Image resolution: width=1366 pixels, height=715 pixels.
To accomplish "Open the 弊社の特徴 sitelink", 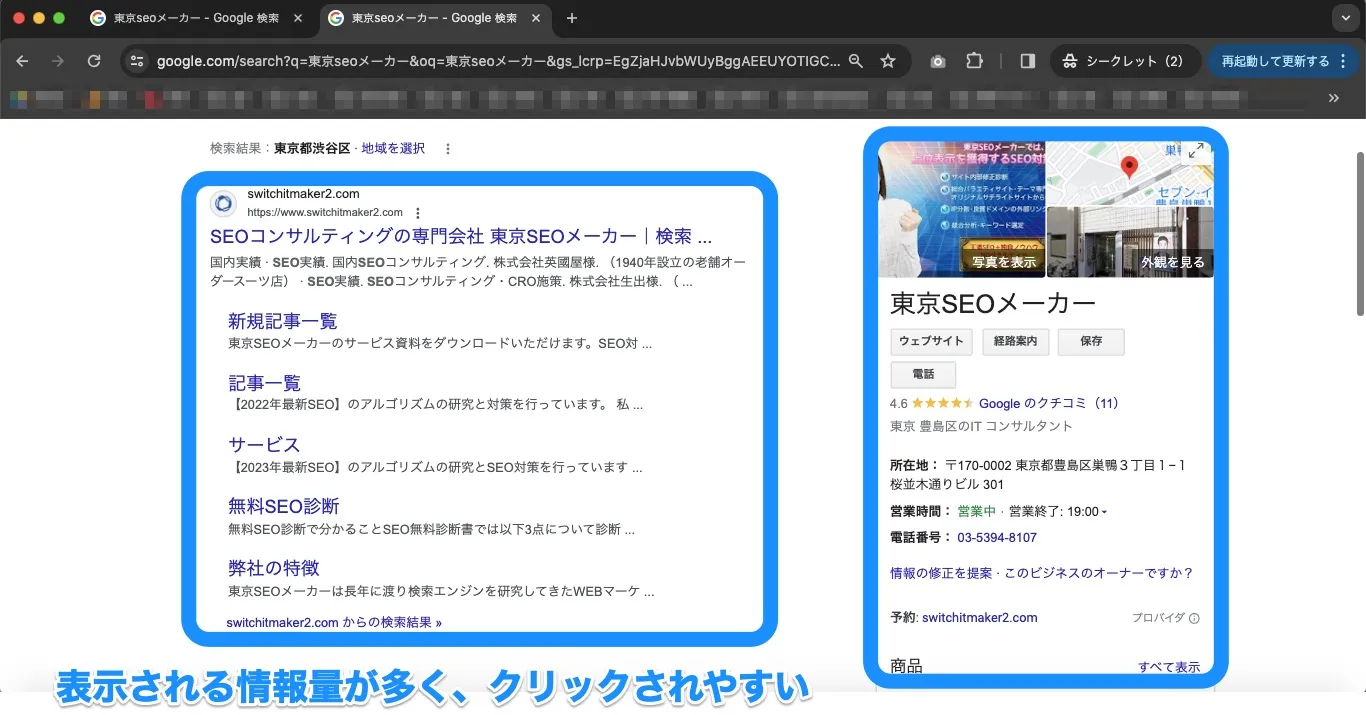I will click(274, 568).
